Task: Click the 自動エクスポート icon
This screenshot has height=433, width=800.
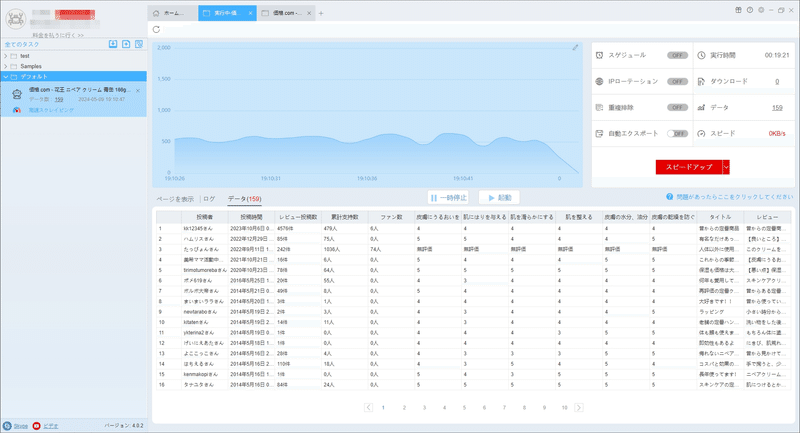Action: (x=599, y=134)
